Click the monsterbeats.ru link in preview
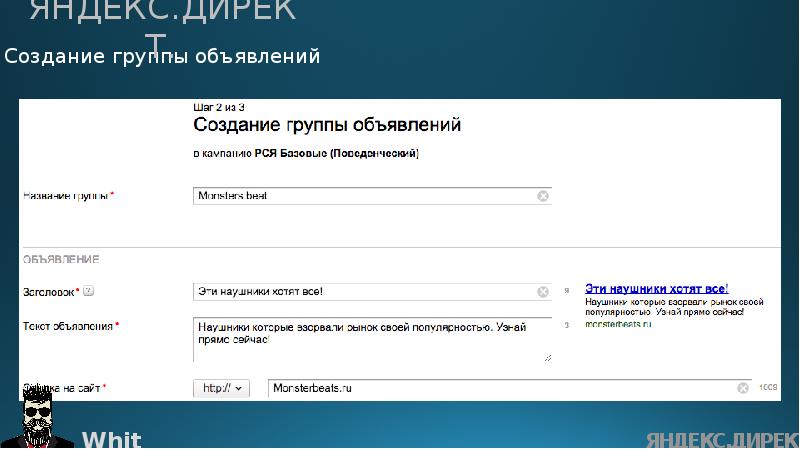Image resolution: width=800 pixels, height=449 pixels. (618, 325)
